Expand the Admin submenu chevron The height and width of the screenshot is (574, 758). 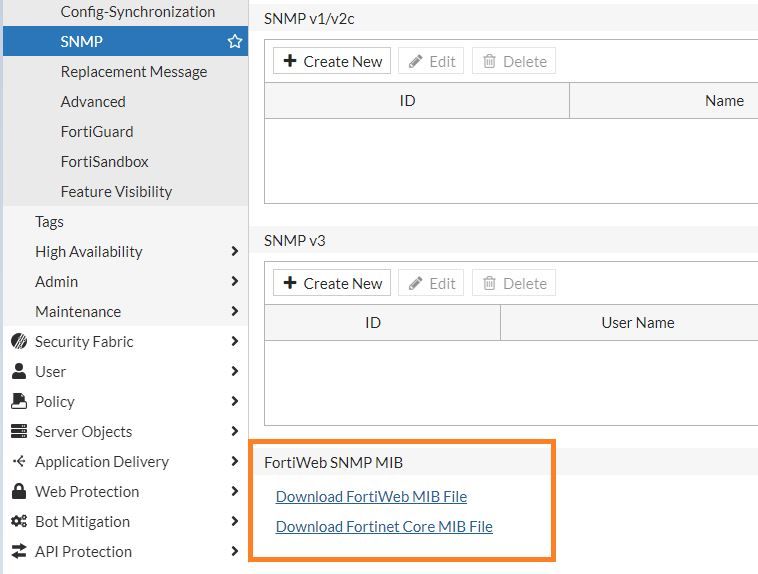tap(234, 282)
